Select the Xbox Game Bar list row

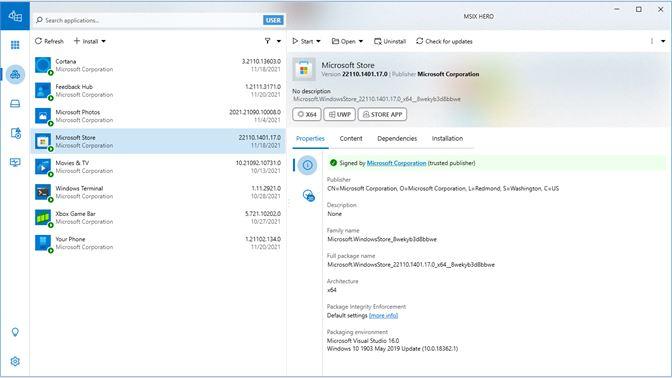coord(158,217)
